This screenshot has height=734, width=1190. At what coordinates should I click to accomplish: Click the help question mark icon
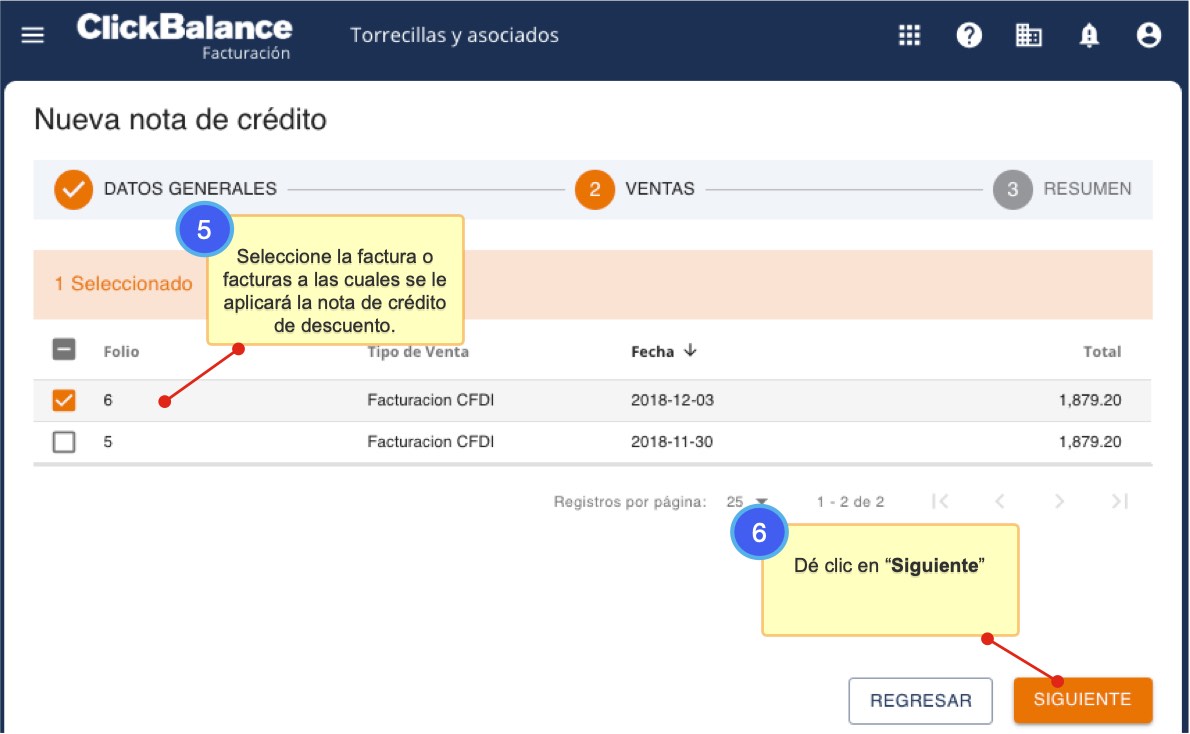(x=968, y=35)
